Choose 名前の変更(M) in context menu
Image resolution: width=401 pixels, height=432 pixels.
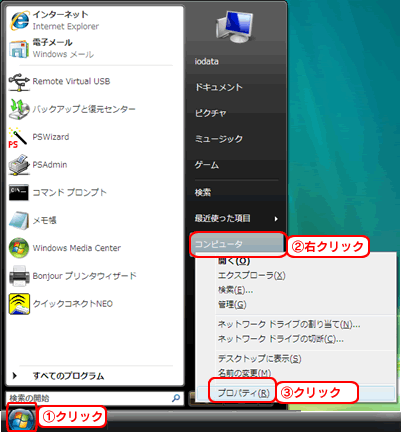[x=244, y=372]
